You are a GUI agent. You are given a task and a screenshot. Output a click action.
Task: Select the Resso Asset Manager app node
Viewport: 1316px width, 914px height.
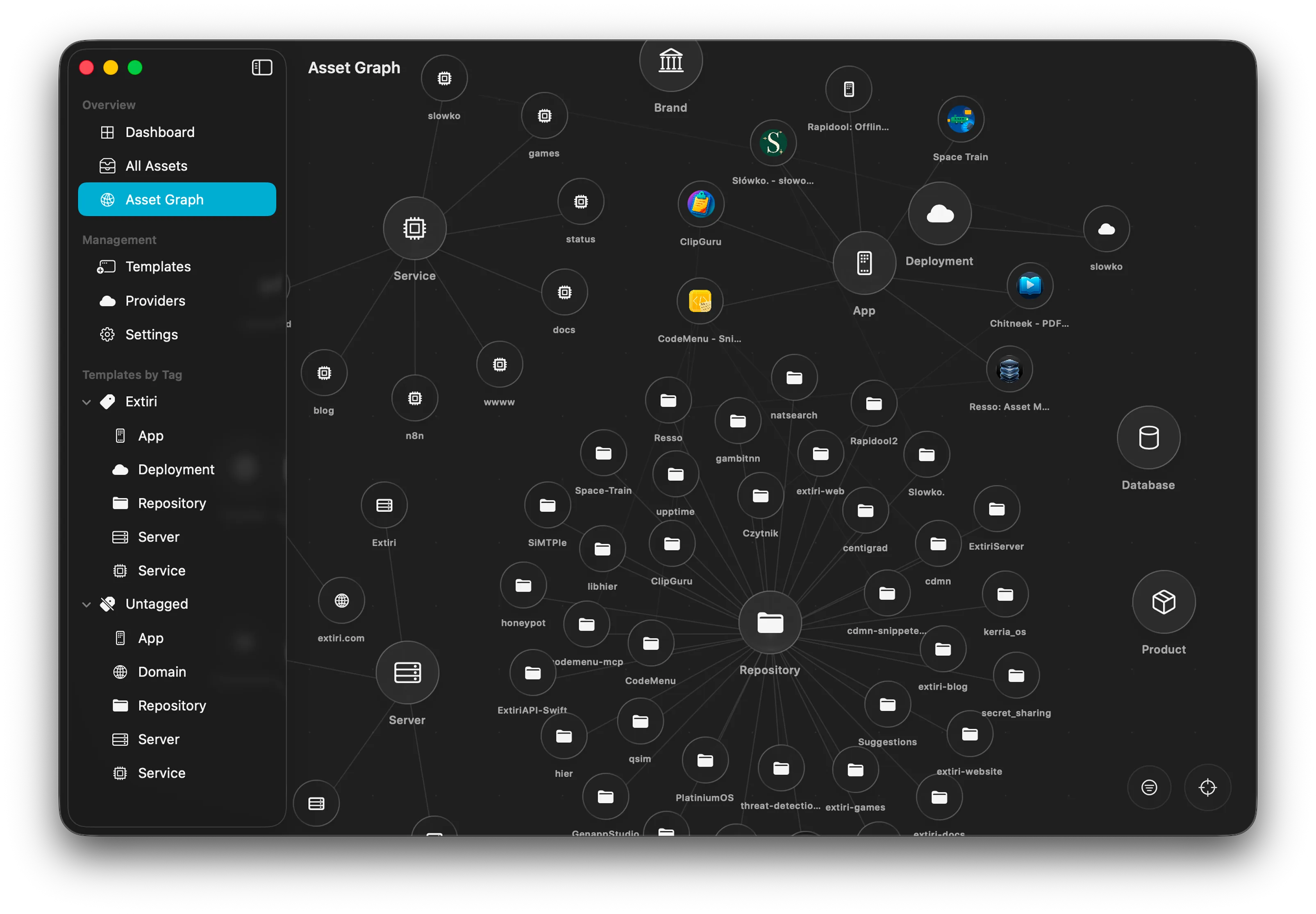coord(1009,370)
